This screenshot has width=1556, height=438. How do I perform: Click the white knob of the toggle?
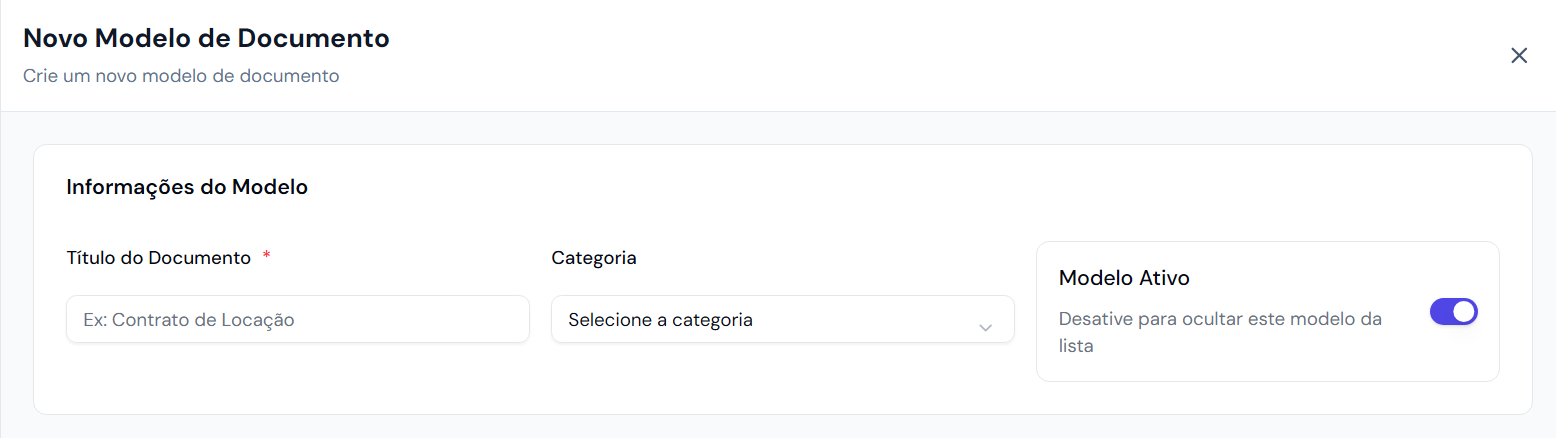1464,312
